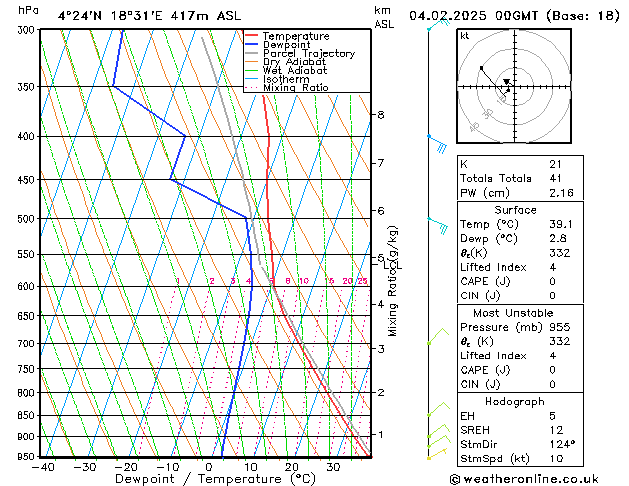Click the red Temperature legend line swatch

tap(252, 36)
